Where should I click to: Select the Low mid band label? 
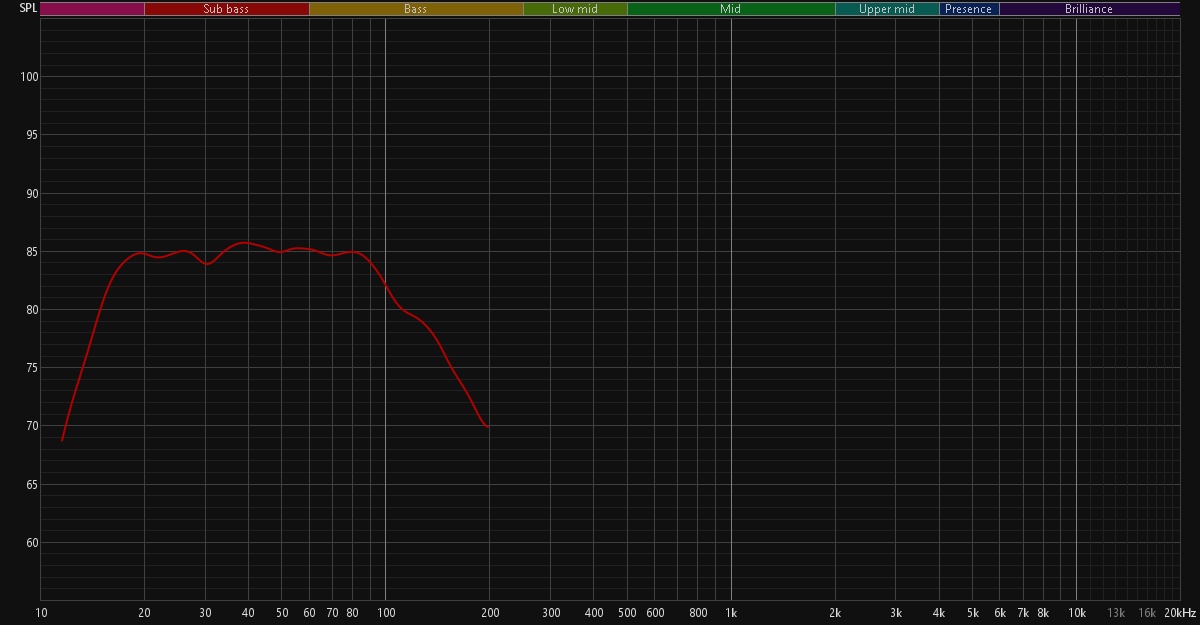coord(575,9)
